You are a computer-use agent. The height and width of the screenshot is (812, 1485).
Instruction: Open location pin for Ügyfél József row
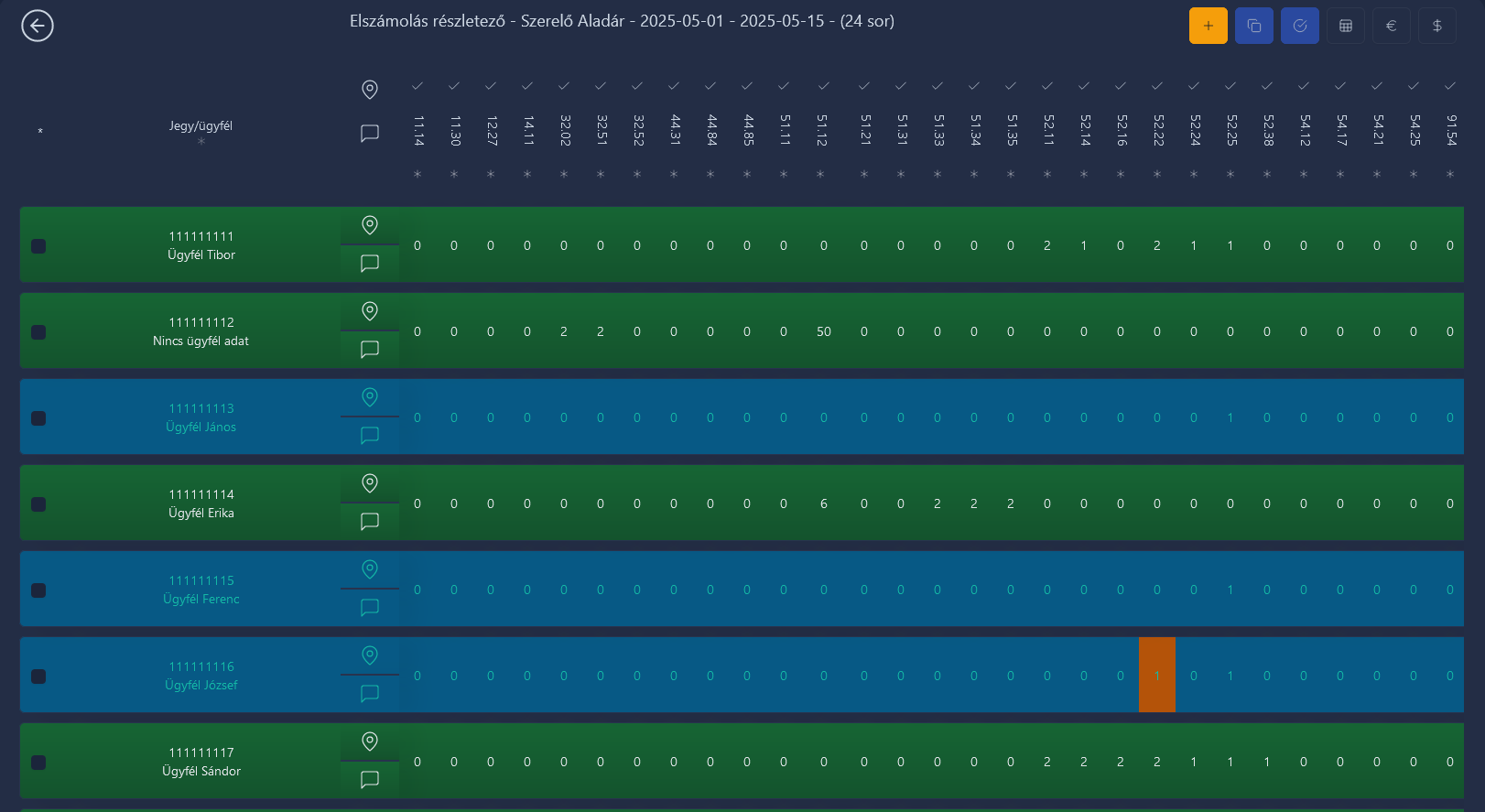point(370,655)
